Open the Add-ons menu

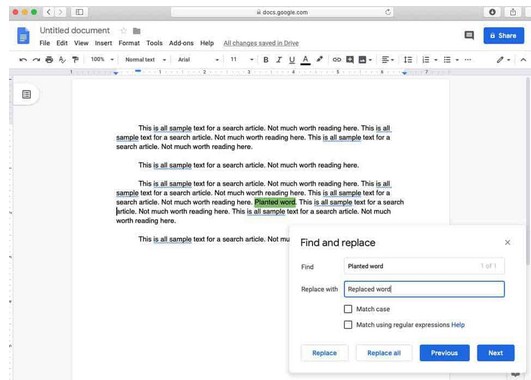point(181,43)
